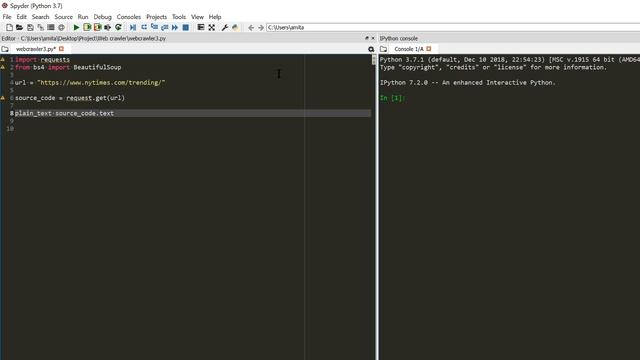The image size is (640, 360).
Task: Open the PYTHONPATH manager icon
Action: 235,27
